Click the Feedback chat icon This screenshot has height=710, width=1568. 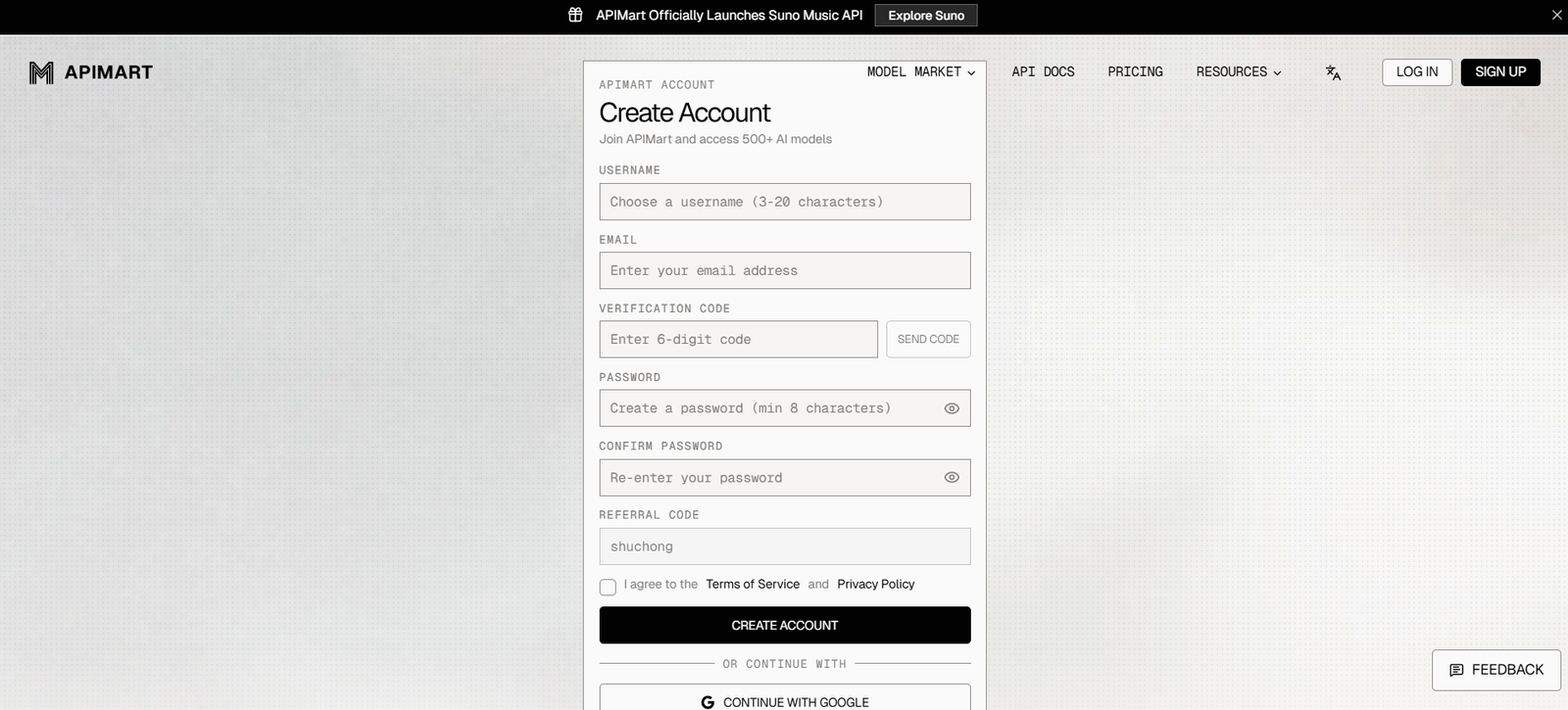pos(1456,670)
